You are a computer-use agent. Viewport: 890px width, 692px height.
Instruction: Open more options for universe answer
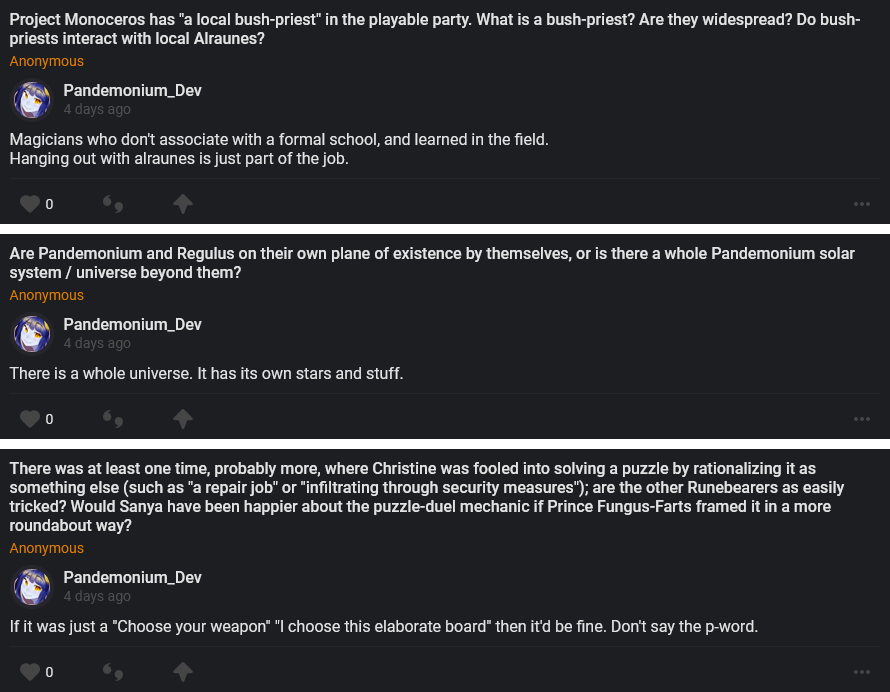click(x=862, y=418)
